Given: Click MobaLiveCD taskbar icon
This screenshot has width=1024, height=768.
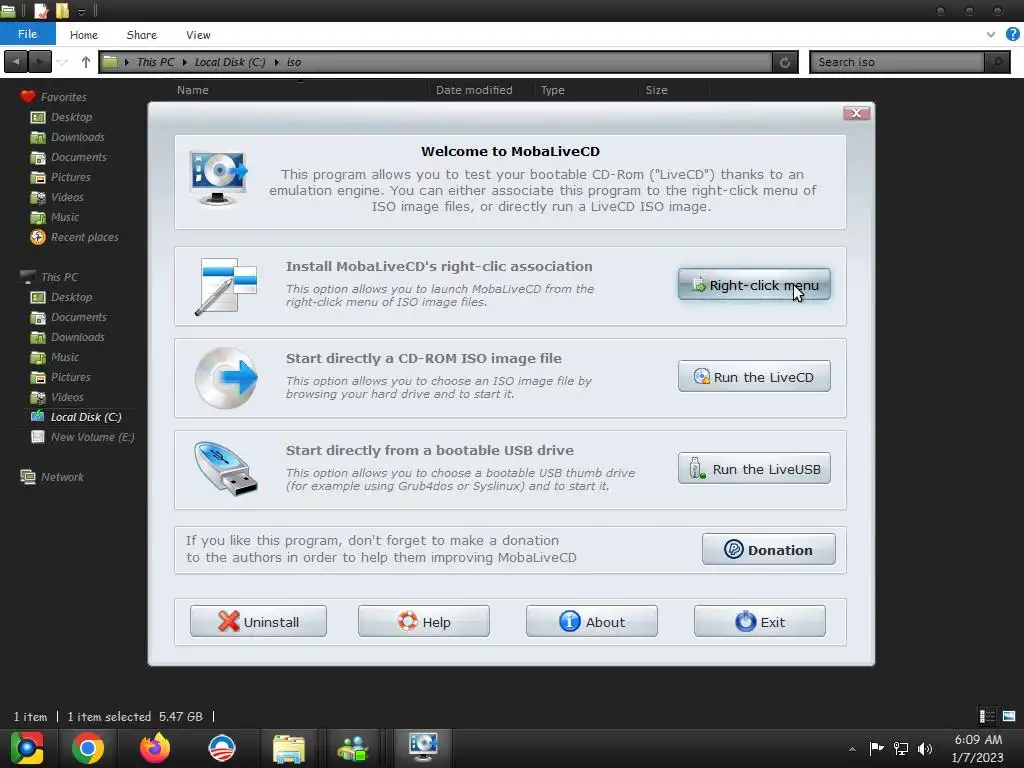Looking at the screenshot, I should coord(423,748).
